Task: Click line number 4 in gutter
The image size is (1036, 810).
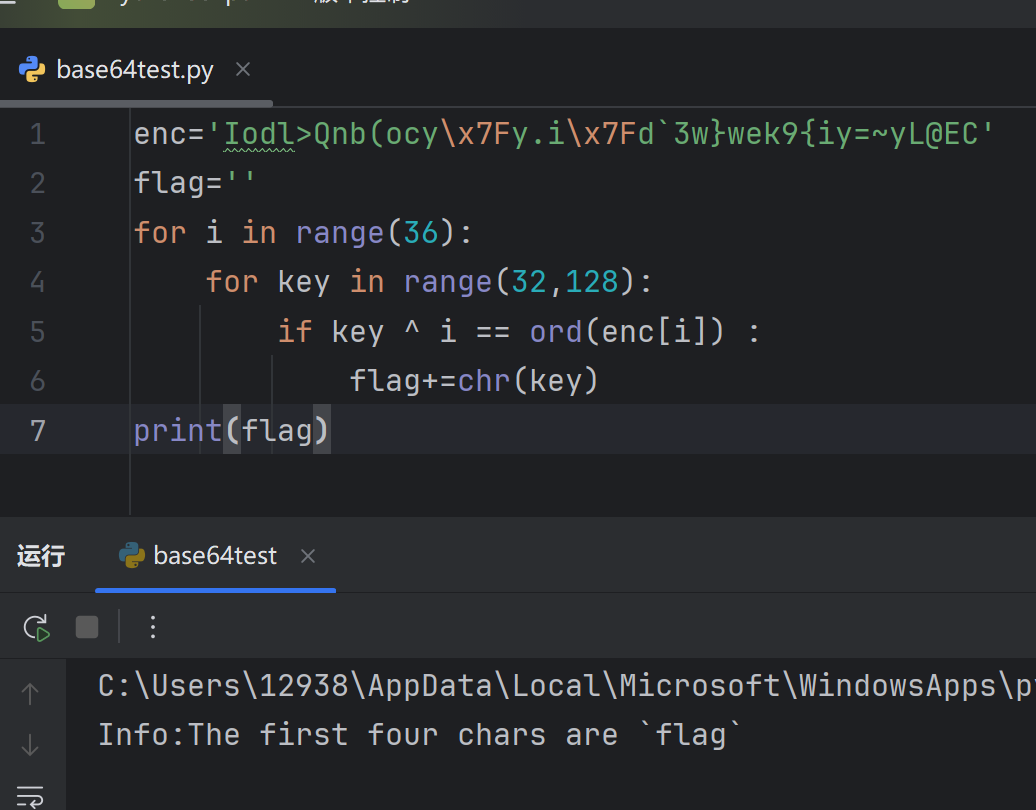Action: click(x=38, y=282)
